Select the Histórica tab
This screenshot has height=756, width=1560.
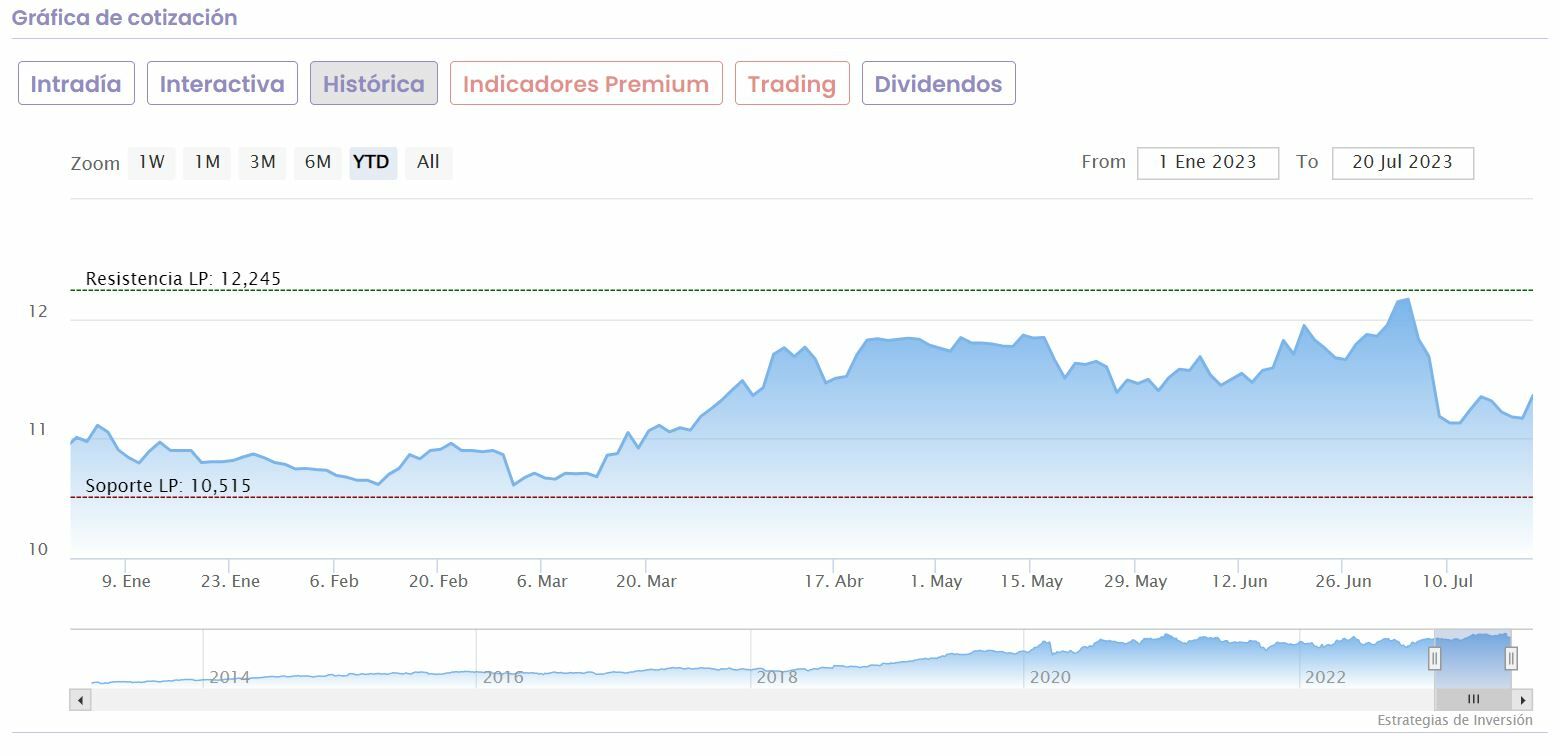[374, 84]
